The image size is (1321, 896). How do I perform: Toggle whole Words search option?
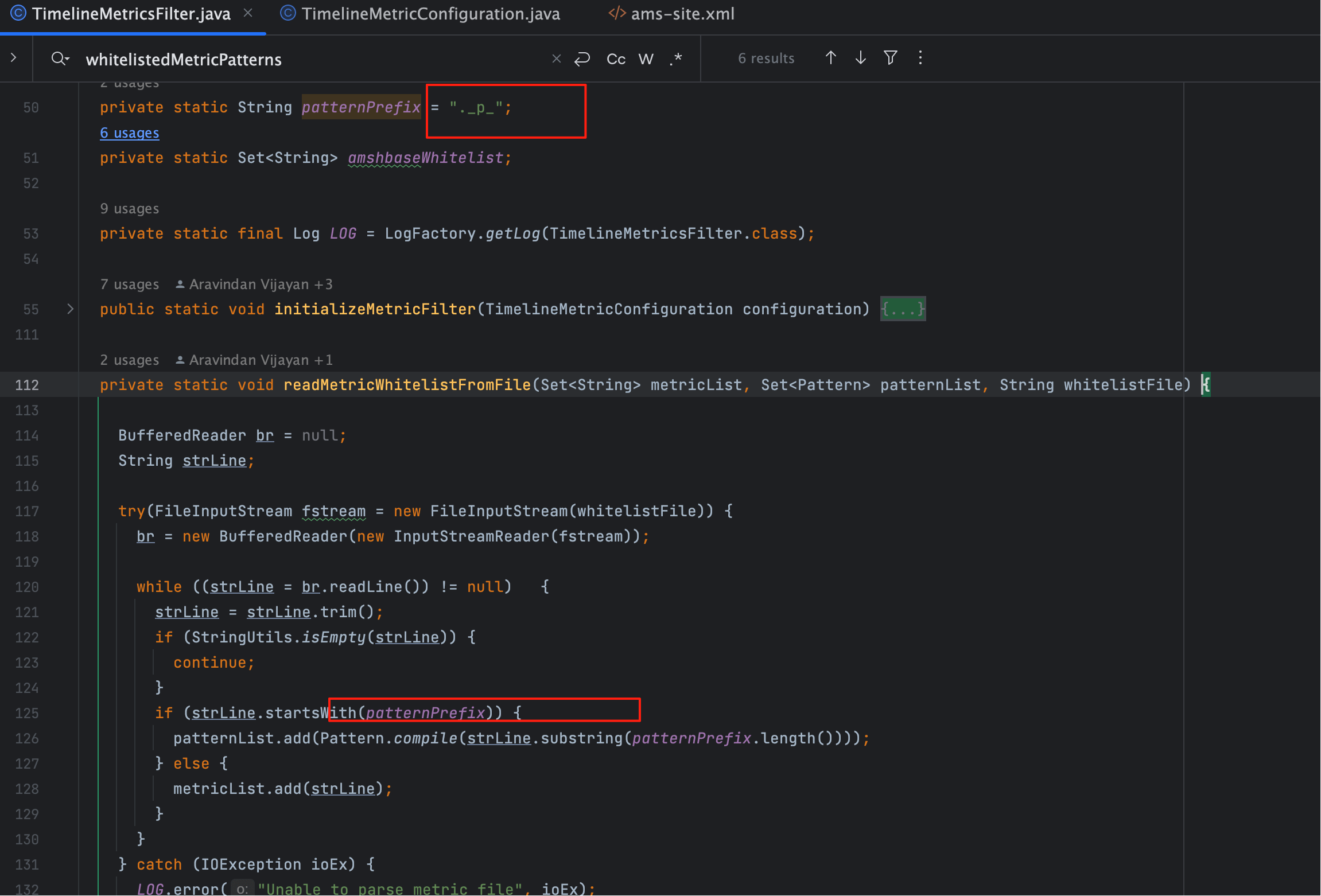point(646,59)
